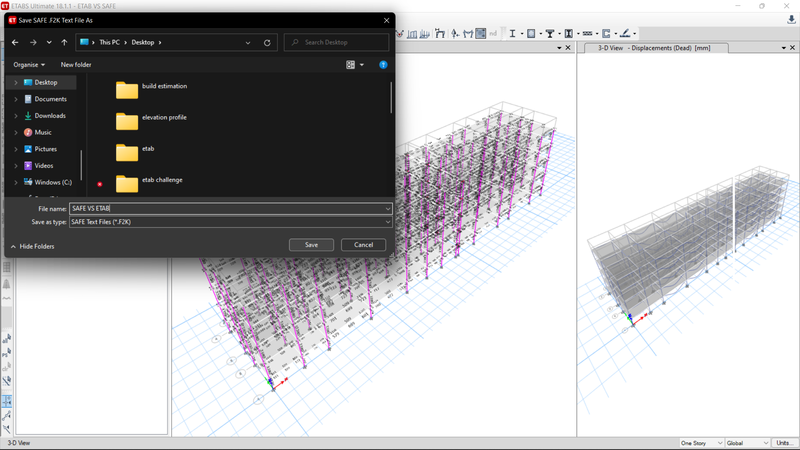Expand the Windows (C:) tree node
The width and height of the screenshot is (800, 450).
coord(16,182)
